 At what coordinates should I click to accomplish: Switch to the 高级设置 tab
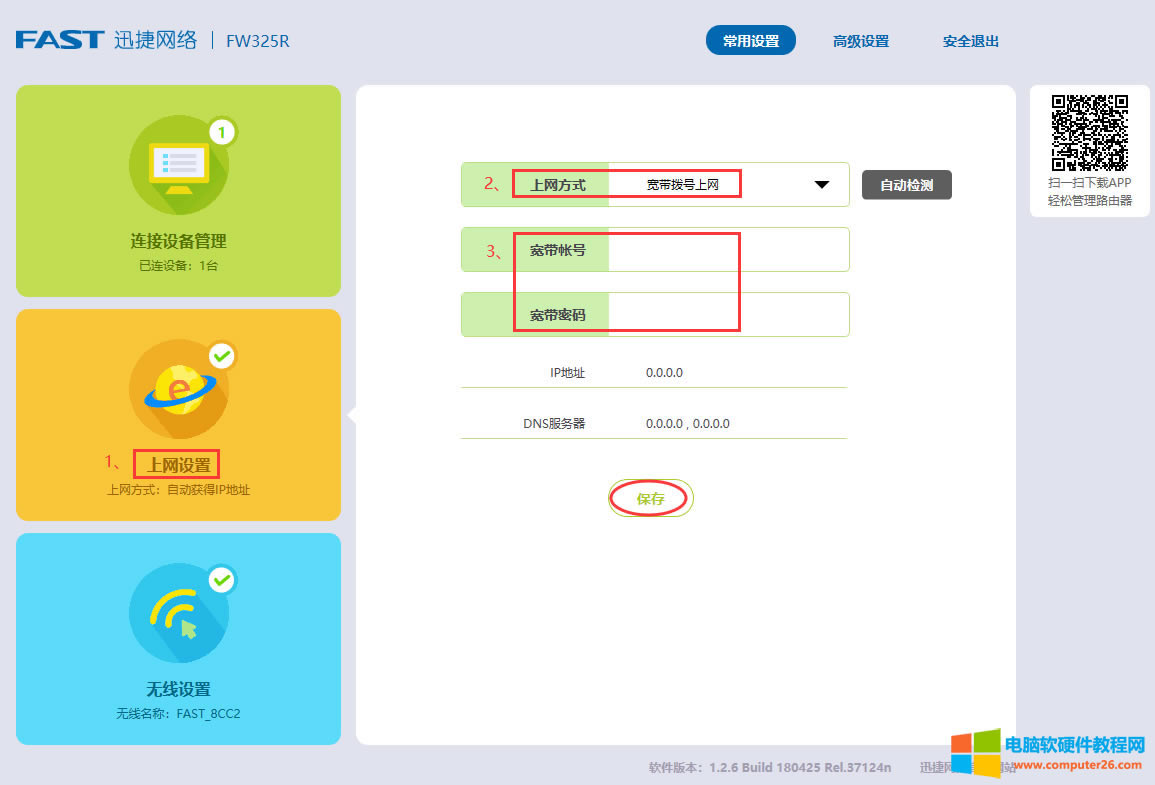[x=860, y=41]
